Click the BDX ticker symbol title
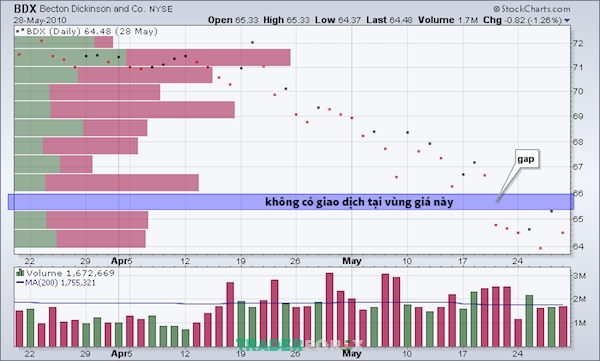Viewport: 600px width, 361px height. [x=25, y=8]
